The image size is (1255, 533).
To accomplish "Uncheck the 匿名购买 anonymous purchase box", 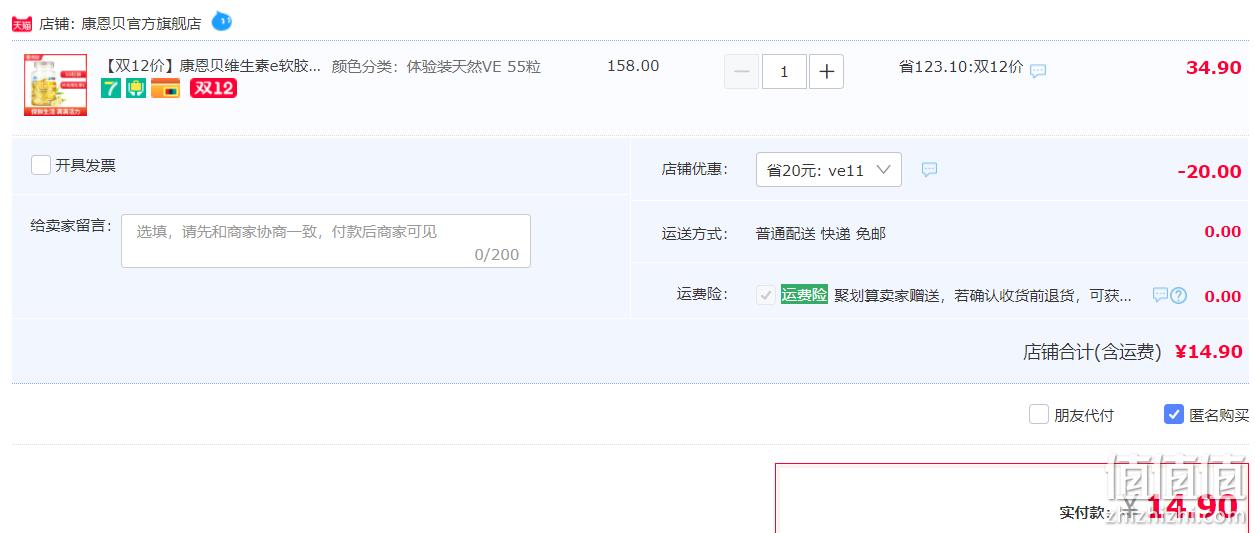I will (x=1174, y=414).
